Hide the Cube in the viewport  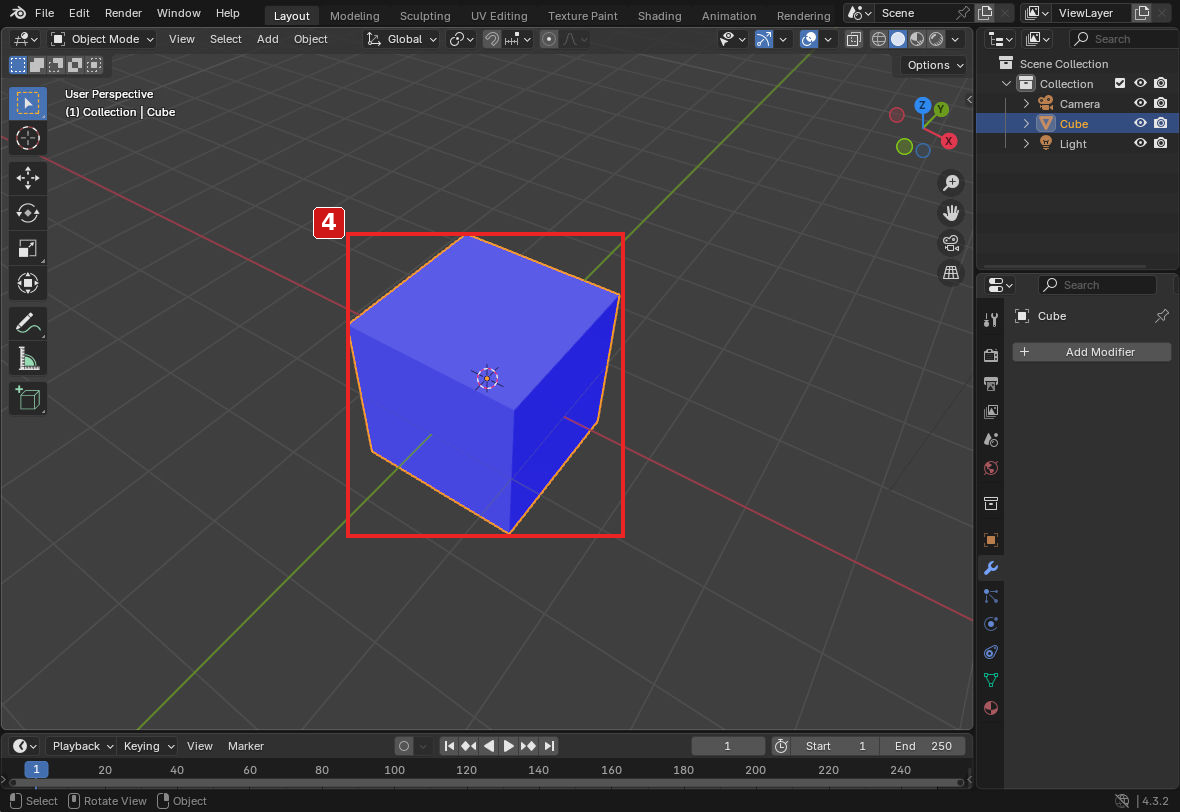(x=1140, y=123)
